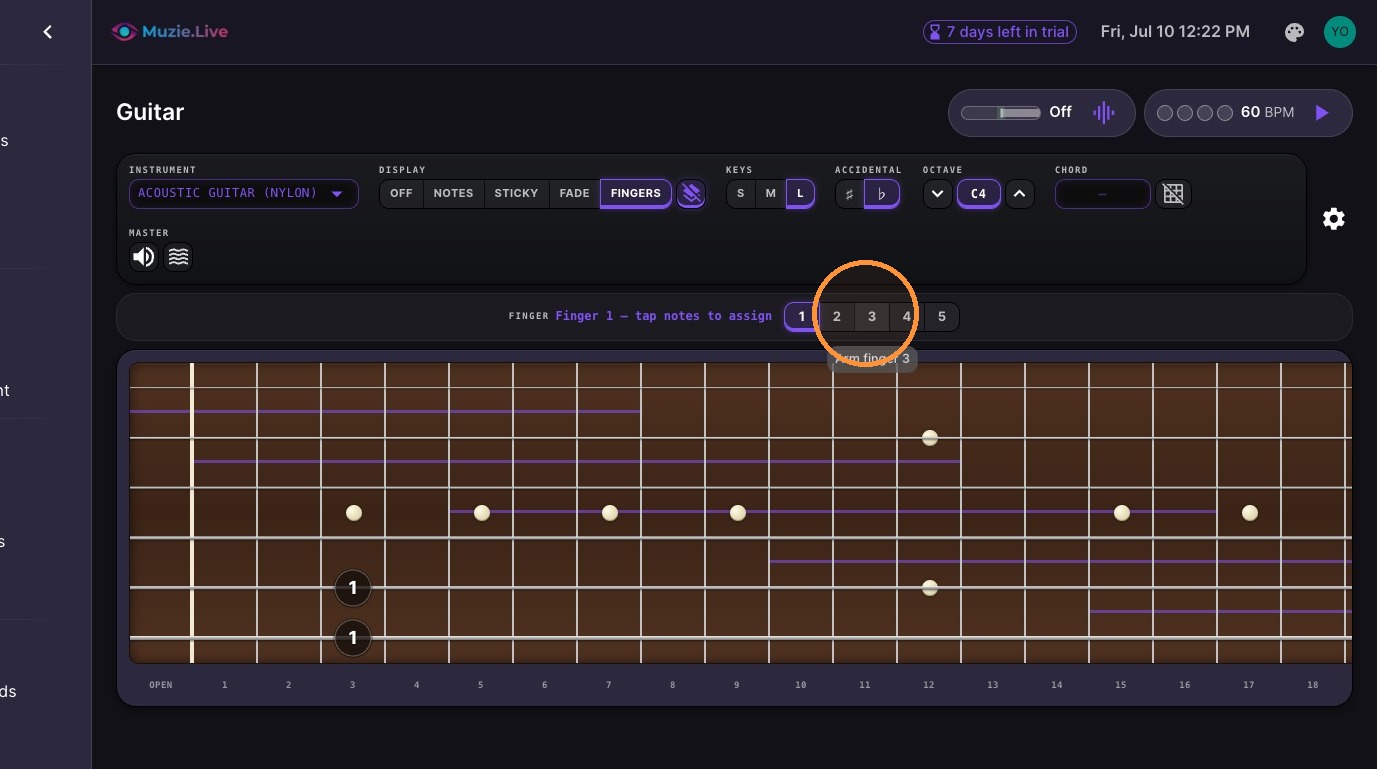Set keys size to M
This screenshot has height=769, width=1377.
click(x=770, y=193)
